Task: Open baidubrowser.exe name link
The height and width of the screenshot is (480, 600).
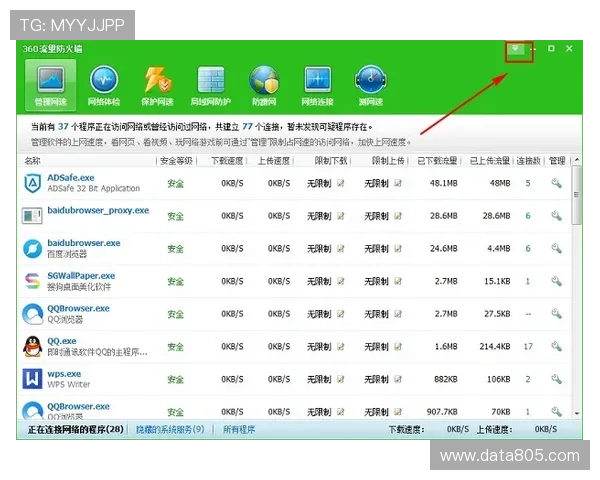Action: (84, 243)
